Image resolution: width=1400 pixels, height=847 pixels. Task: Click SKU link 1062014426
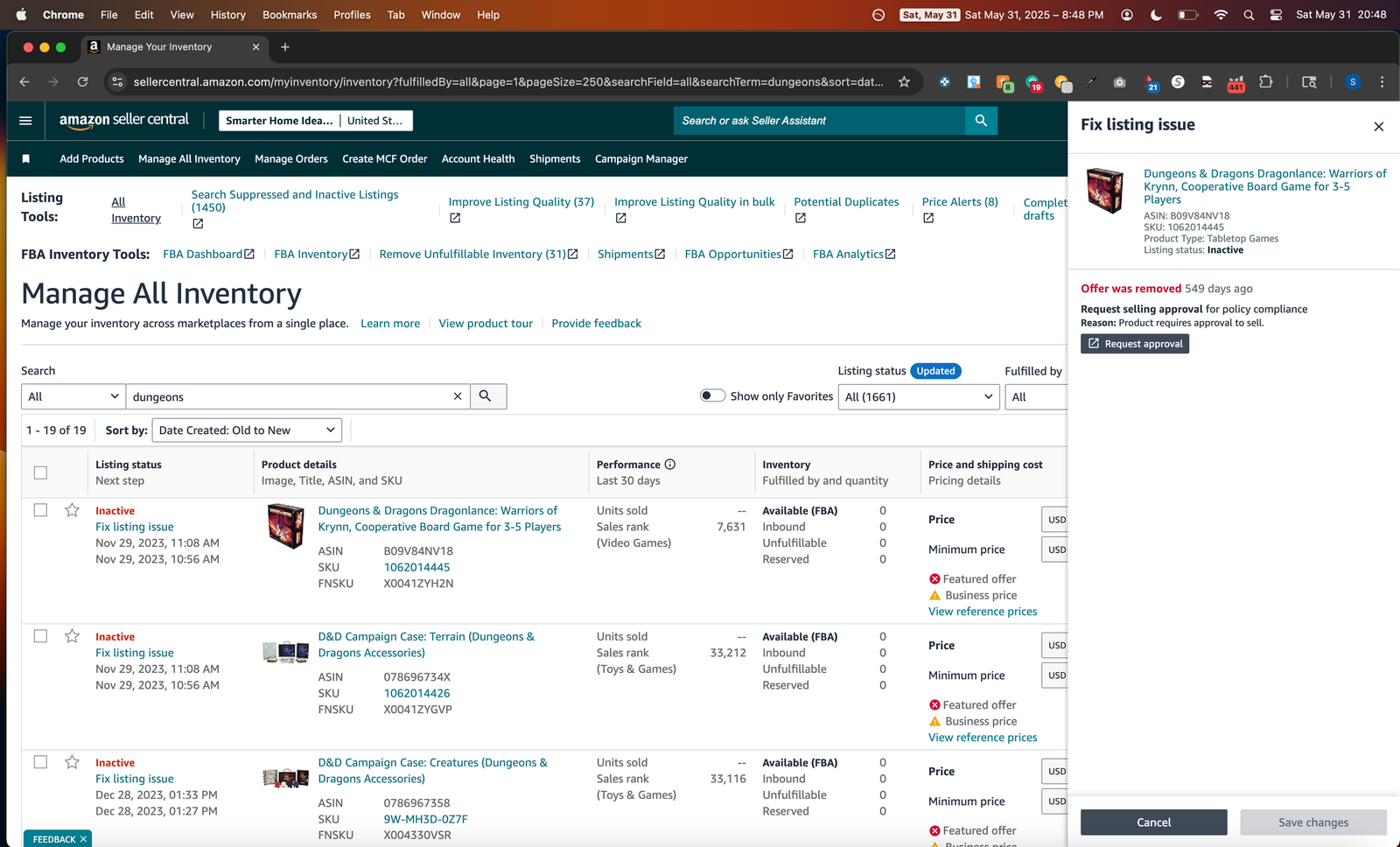click(417, 693)
